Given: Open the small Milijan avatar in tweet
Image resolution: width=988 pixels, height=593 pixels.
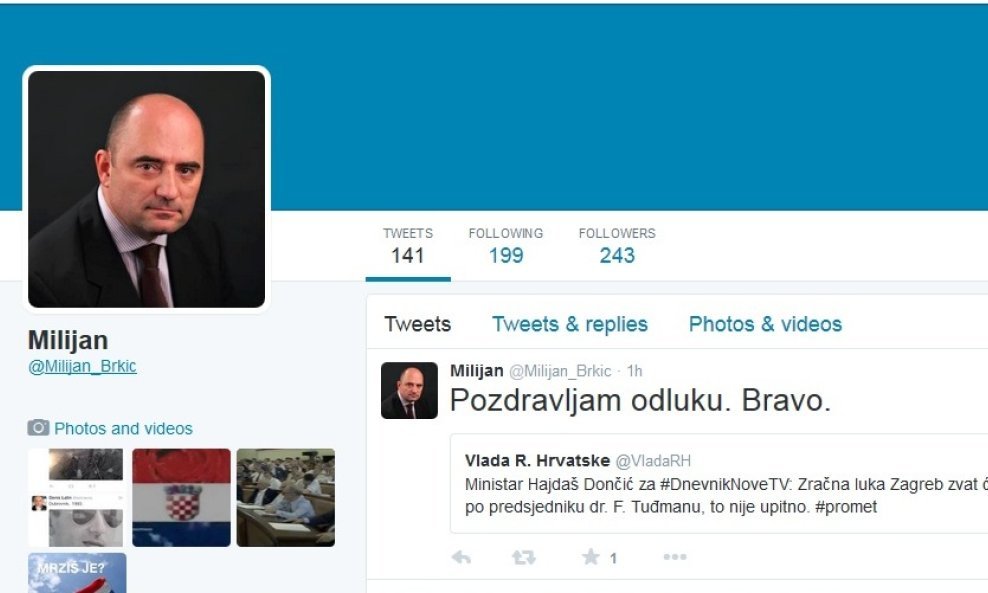Looking at the screenshot, I should [x=409, y=391].
